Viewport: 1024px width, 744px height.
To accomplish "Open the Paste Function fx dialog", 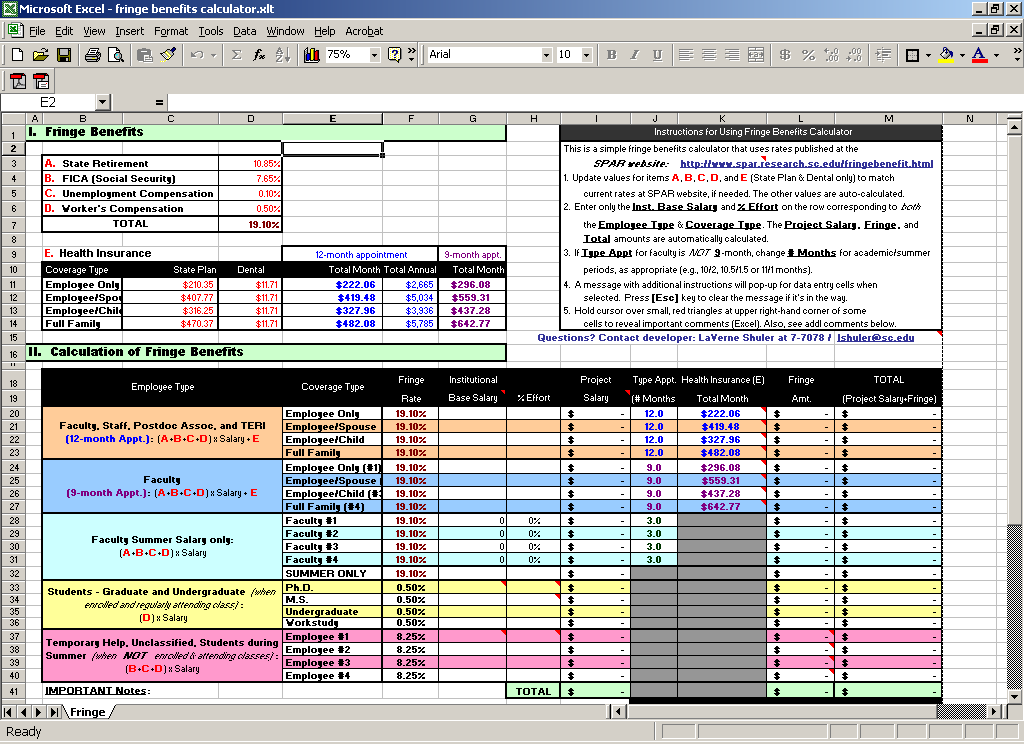I will coord(259,55).
